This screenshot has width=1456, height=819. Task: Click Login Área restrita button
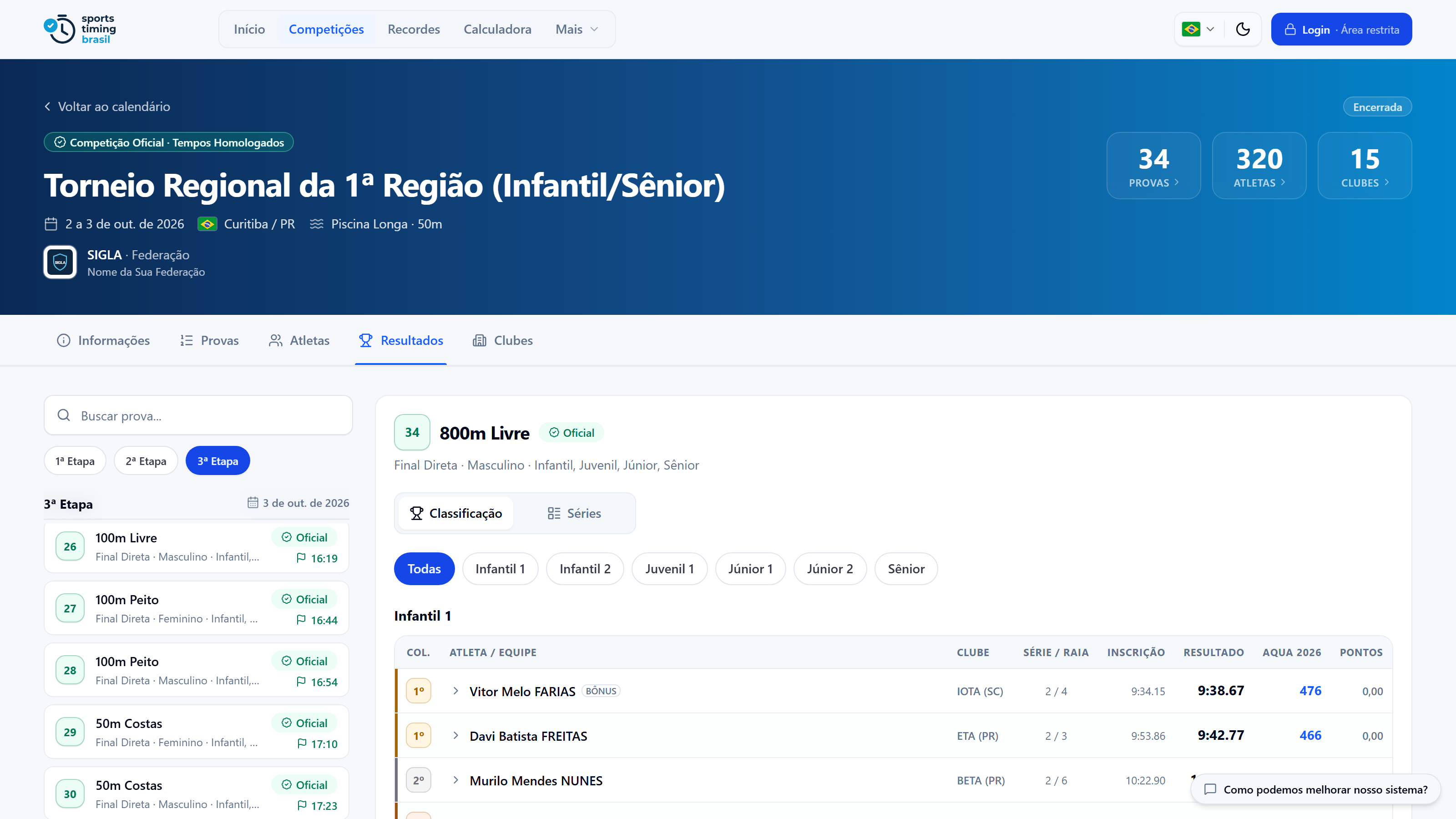pos(1341,30)
